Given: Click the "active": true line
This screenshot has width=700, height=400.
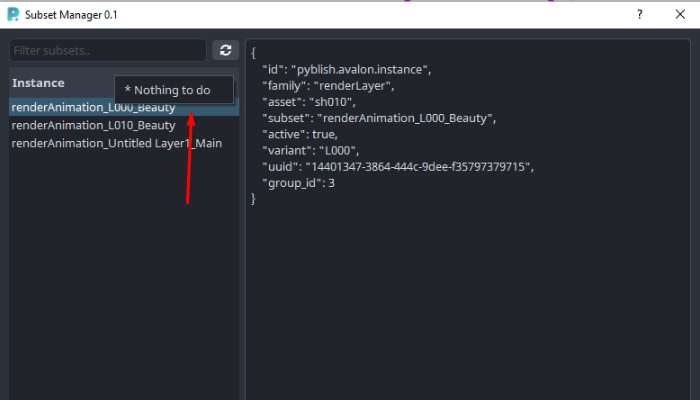Looking at the screenshot, I should point(300,134).
